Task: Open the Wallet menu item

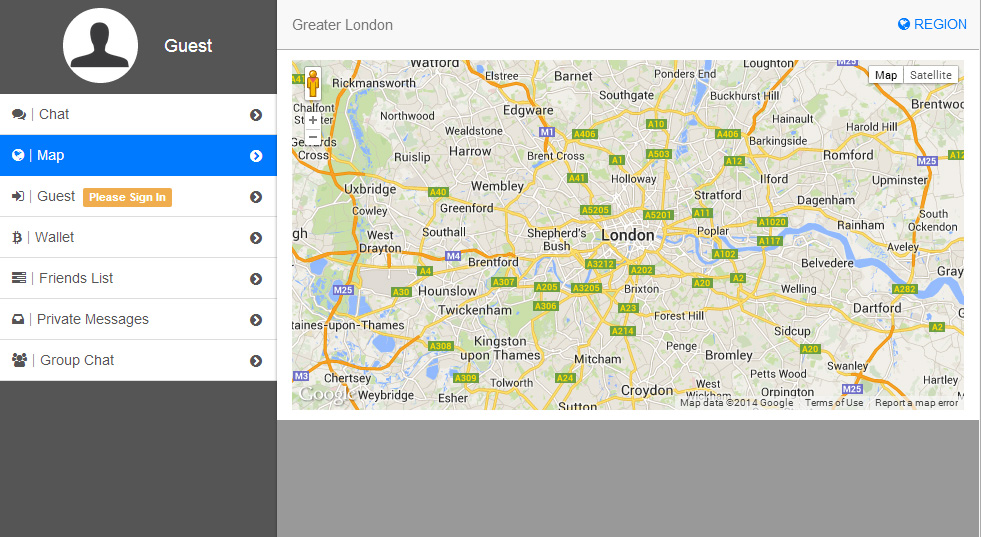Action: click(138, 237)
